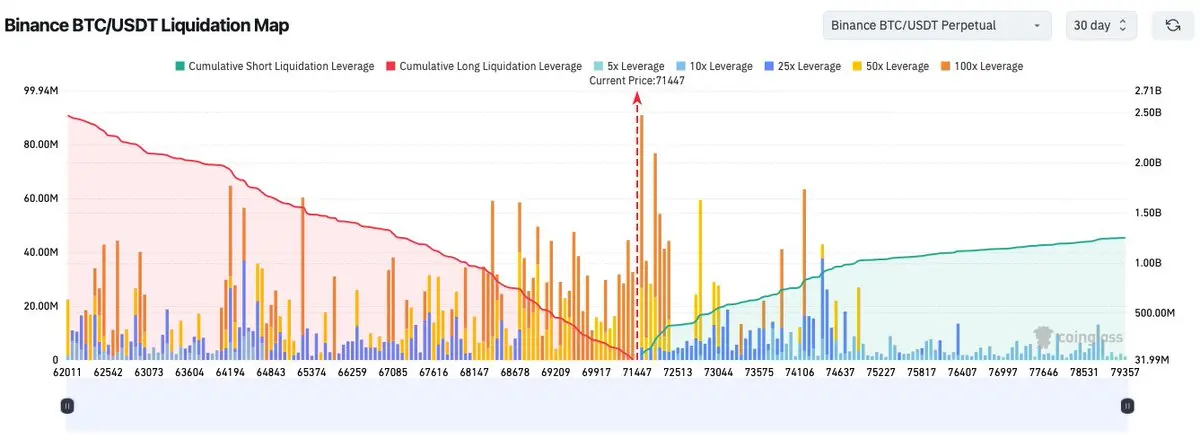Click the 62011 x-axis price label
Screen dimensions: 1200x447
[66, 372]
